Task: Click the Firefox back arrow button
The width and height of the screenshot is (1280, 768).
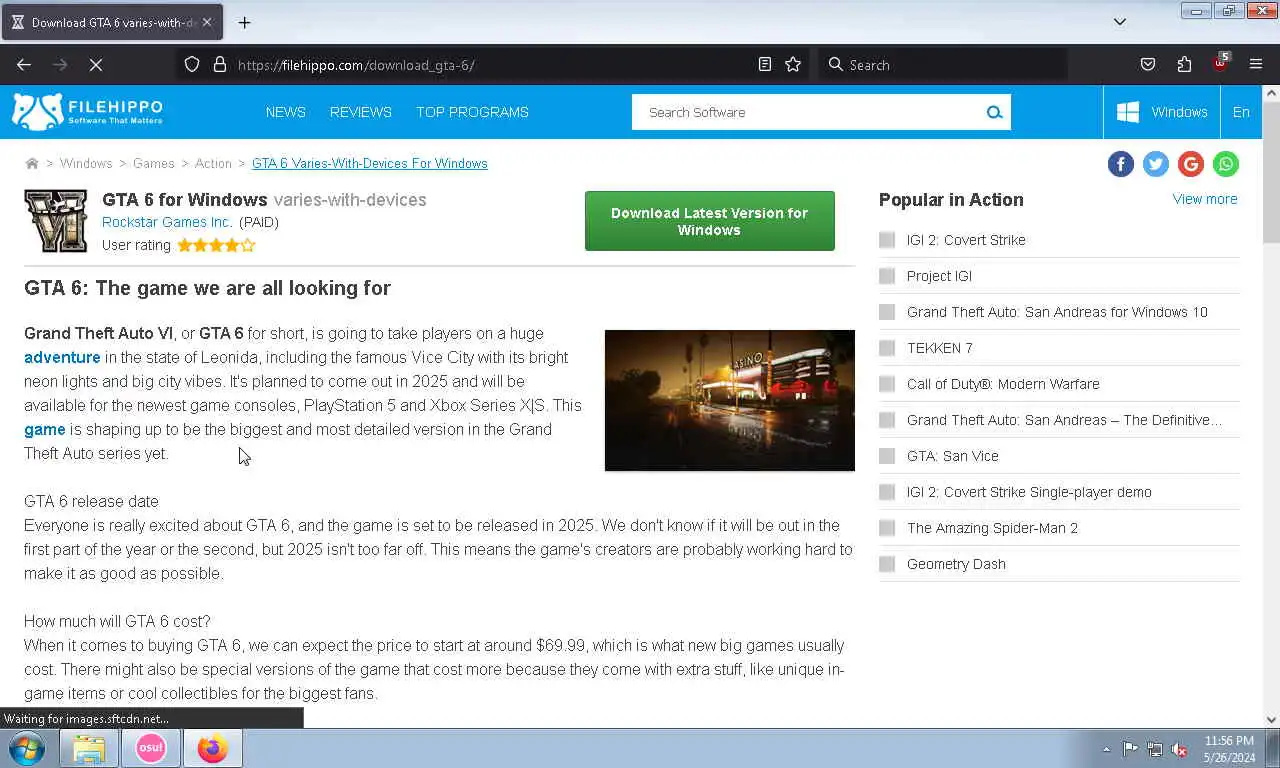Action: (24, 65)
